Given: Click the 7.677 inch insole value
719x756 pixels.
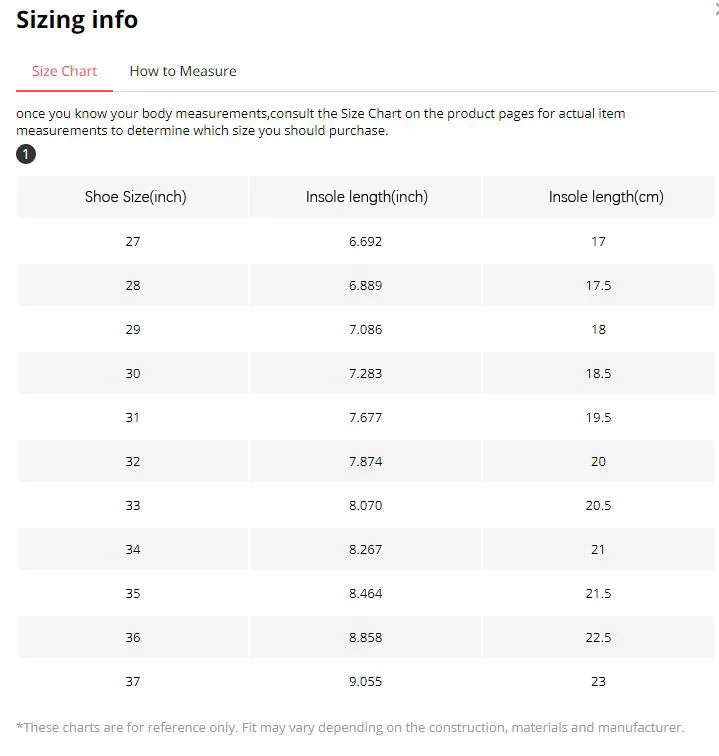Looking at the screenshot, I should tap(366, 417).
